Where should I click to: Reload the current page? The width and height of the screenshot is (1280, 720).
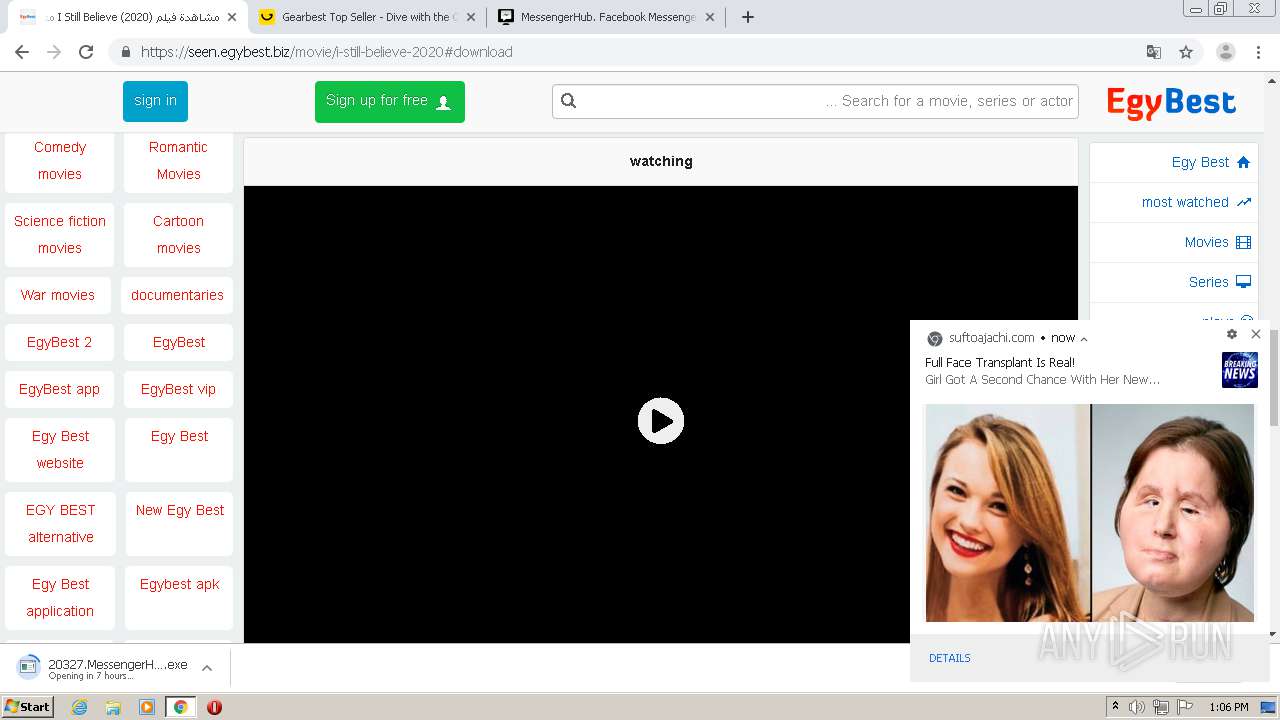point(86,52)
